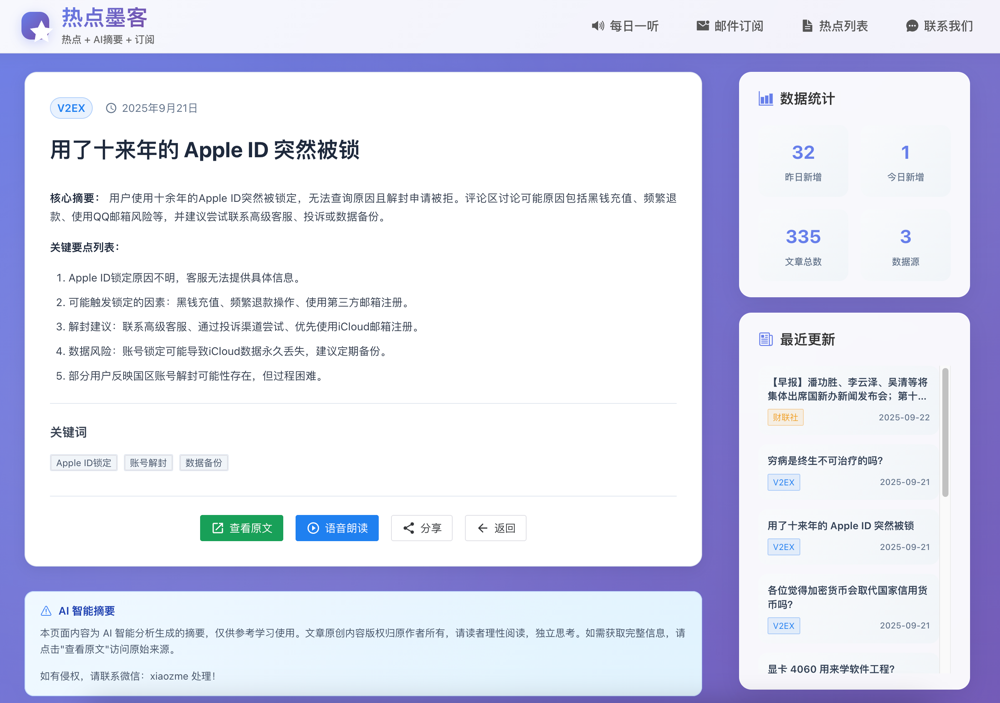Click the recent updates list scrollbar
This screenshot has width=1000, height=703.
tap(945, 432)
